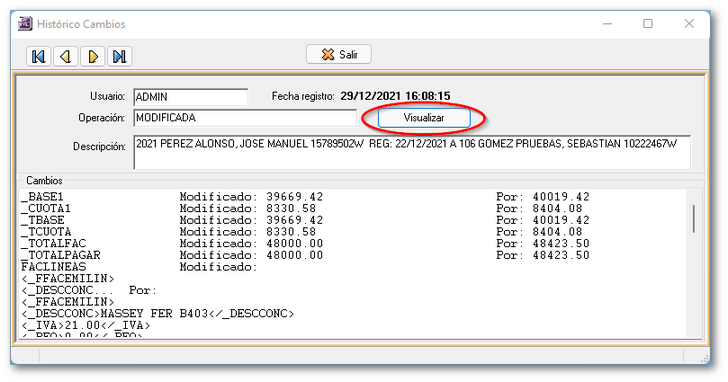Click inside the Descripción text box
This screenshot has width=728, height=382.
[412, 152]
